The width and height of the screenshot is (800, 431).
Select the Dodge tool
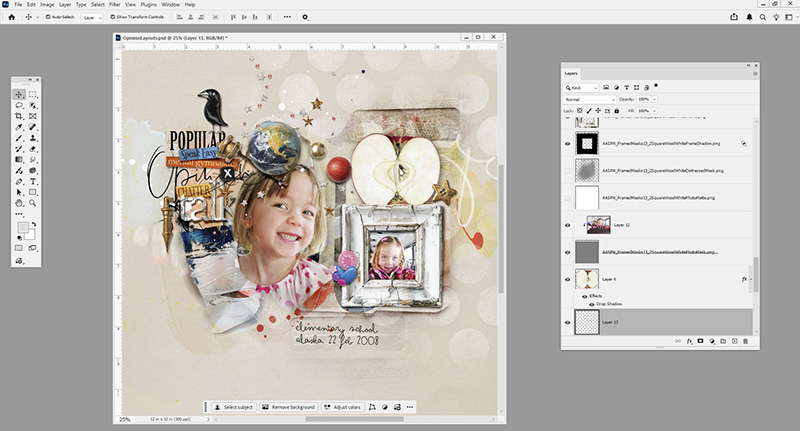(x=33, y=160)
